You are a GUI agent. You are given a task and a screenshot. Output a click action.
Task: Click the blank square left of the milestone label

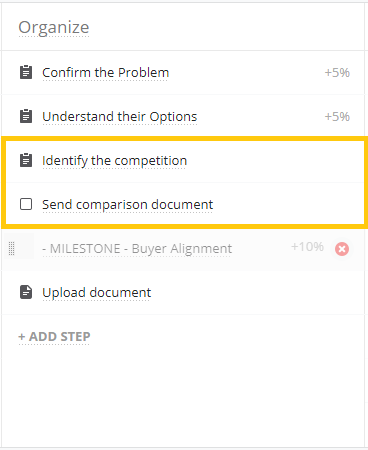(x=26, y=246)
